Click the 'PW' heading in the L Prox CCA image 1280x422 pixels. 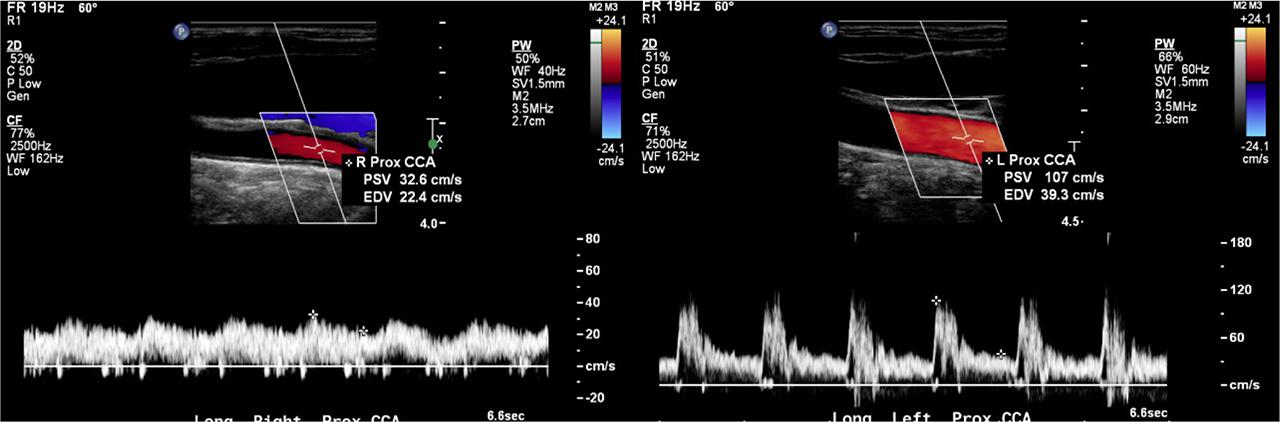pyautogui.click(x=1164, y=45)
